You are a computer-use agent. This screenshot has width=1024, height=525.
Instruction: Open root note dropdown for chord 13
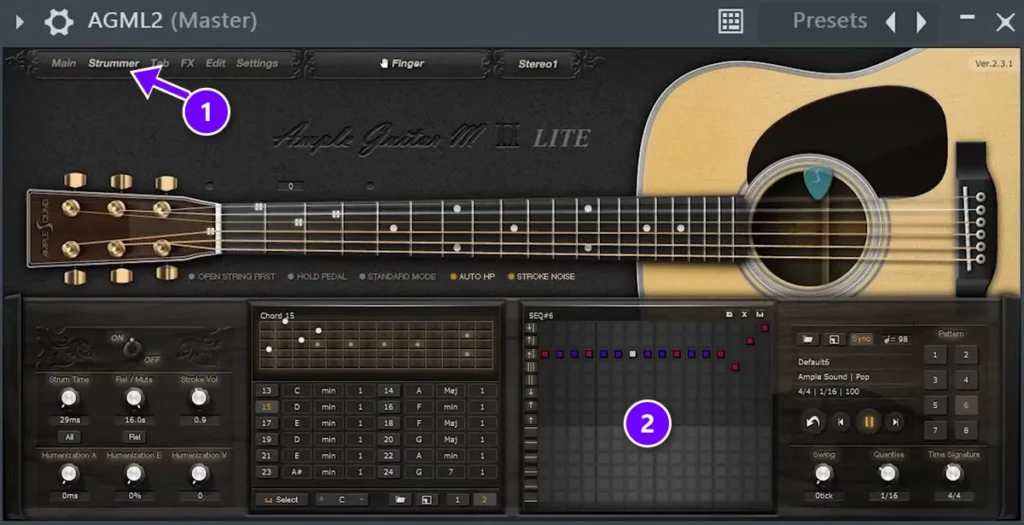[296, 390]
